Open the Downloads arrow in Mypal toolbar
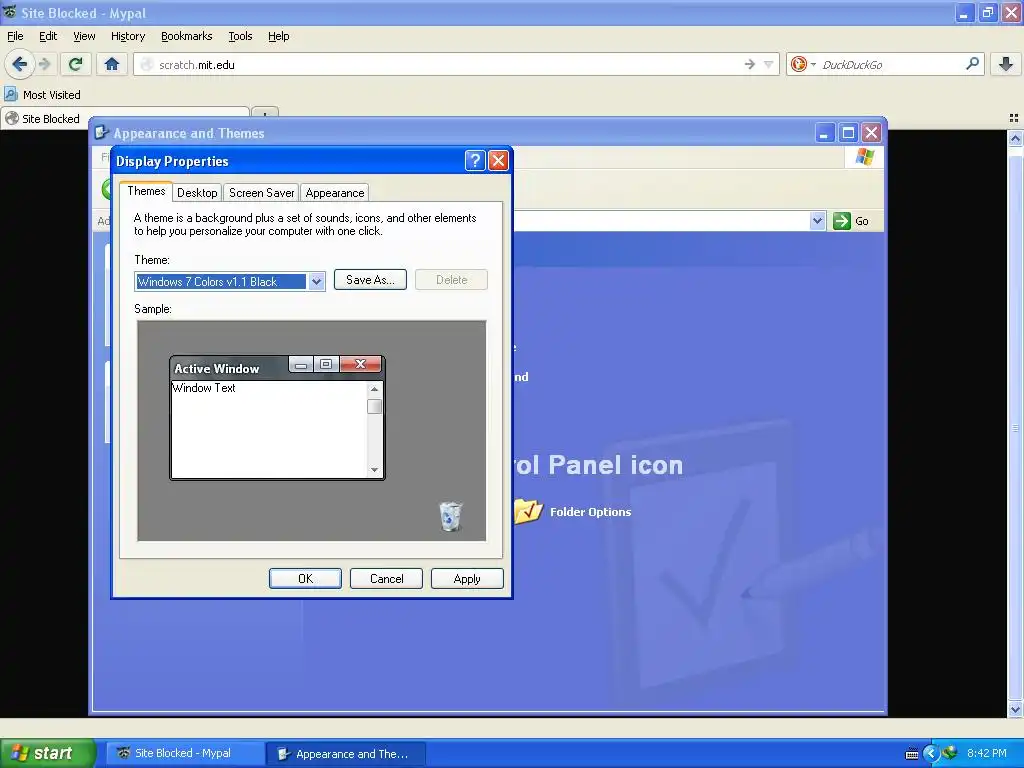This screenshot has width=1024, height=768. (1005, 64)
